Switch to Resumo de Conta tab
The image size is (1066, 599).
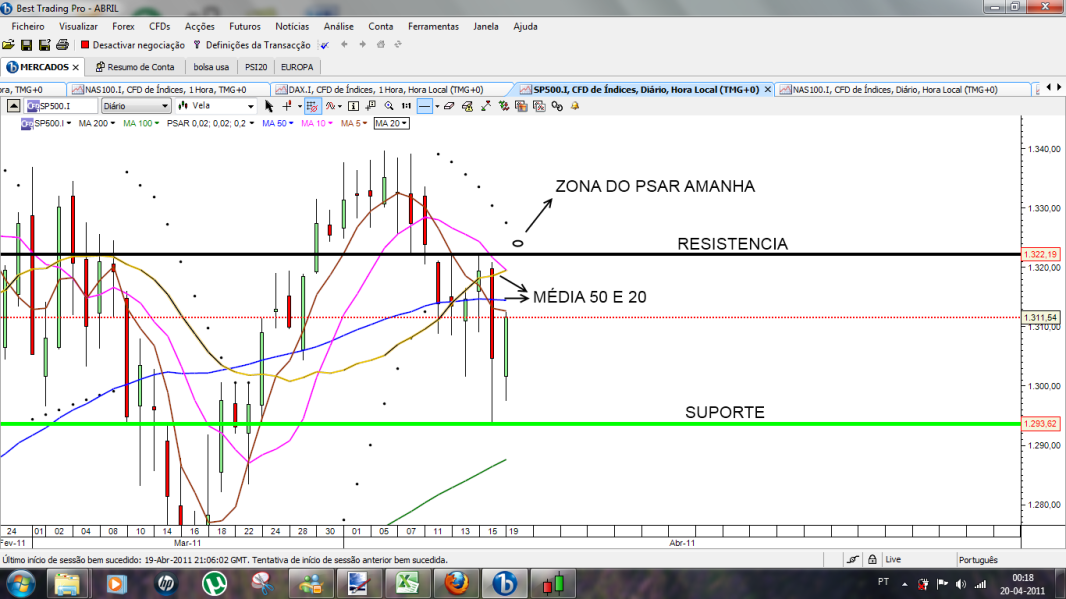pos(135,67)
